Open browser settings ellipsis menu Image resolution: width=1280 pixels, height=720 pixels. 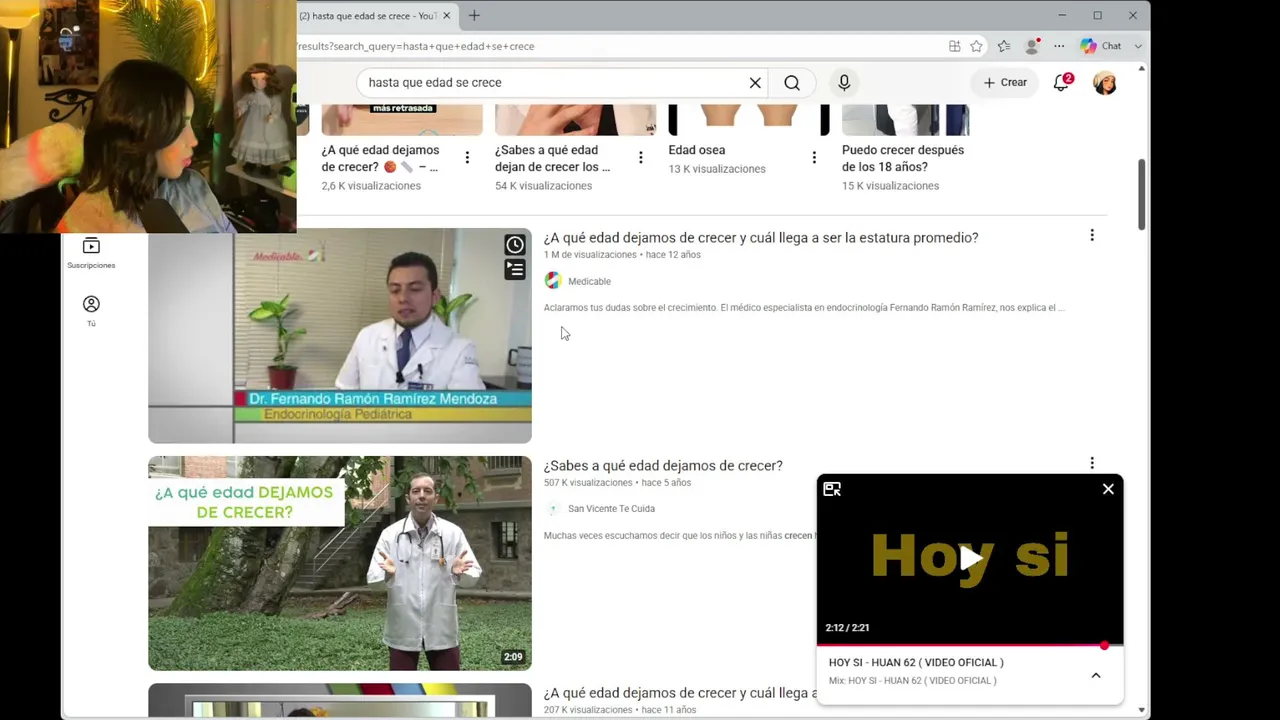pos(1059,46)
